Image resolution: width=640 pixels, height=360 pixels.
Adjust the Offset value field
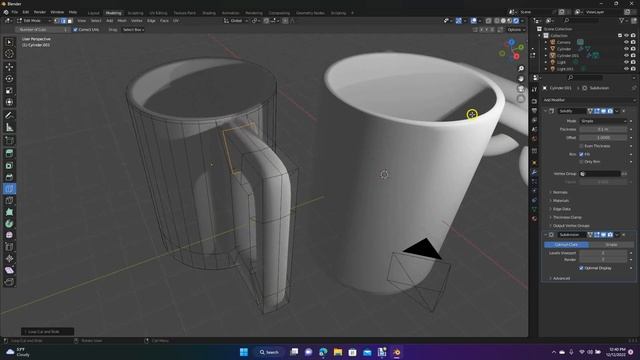pyautogui.click(x=603, y=138)
